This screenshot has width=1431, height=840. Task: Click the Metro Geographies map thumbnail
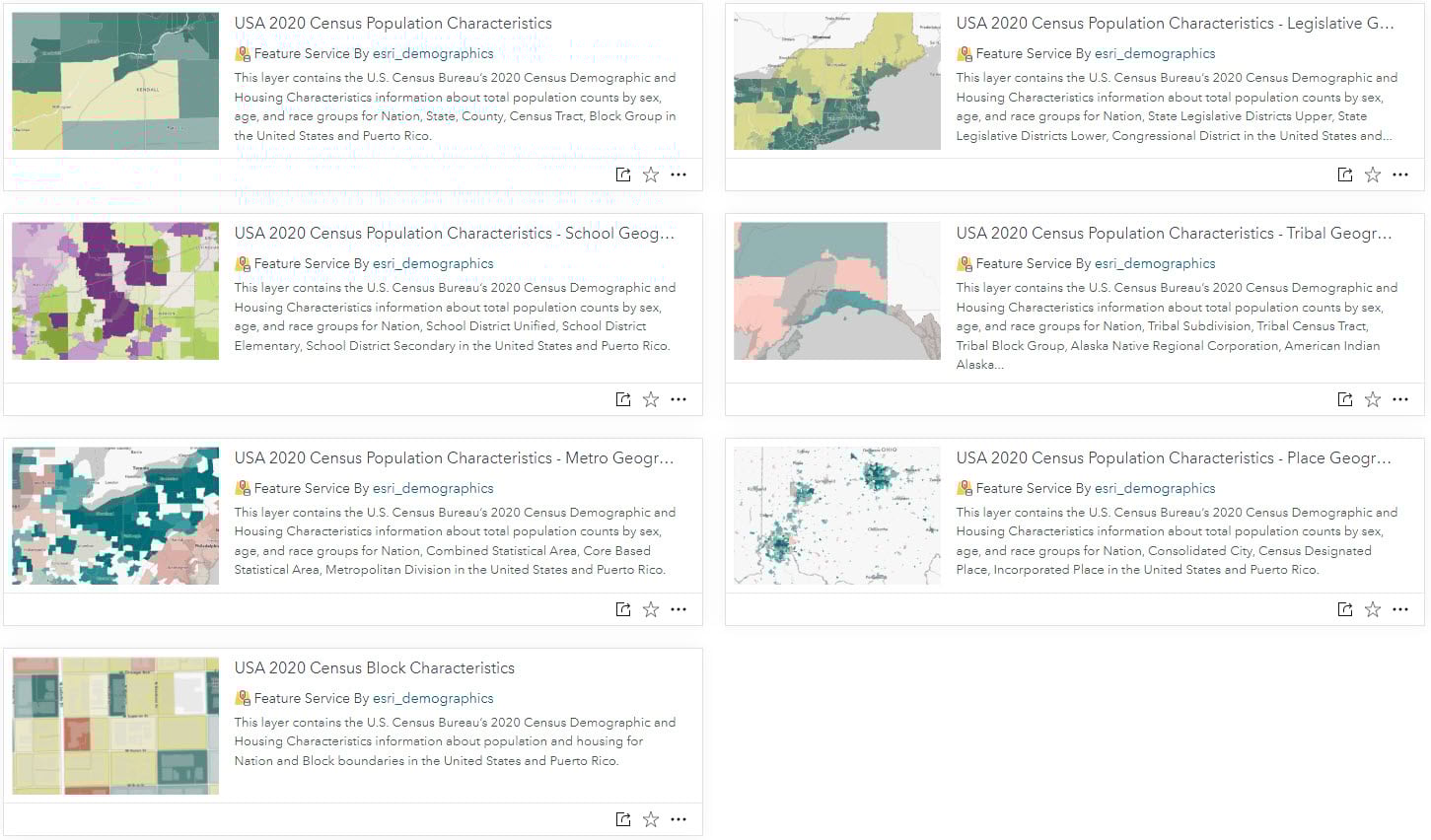pyautogui.click(x=115, y=516)
